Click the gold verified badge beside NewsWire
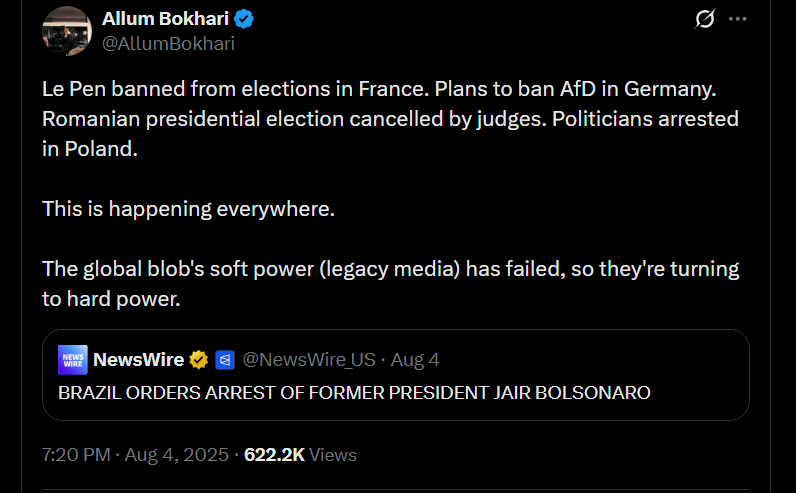This screenshot has height=493, width=796. [198, 360]
